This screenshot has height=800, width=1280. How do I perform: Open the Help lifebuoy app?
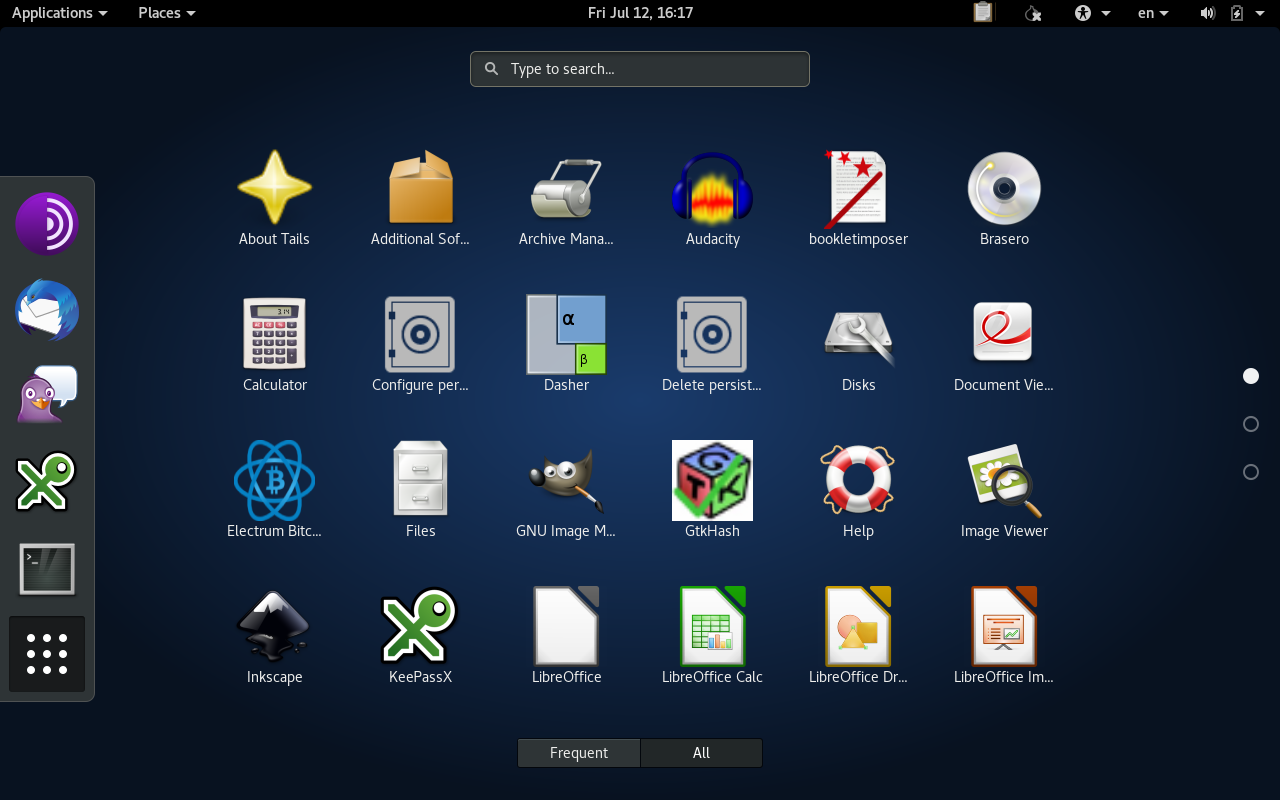(858, 490)
